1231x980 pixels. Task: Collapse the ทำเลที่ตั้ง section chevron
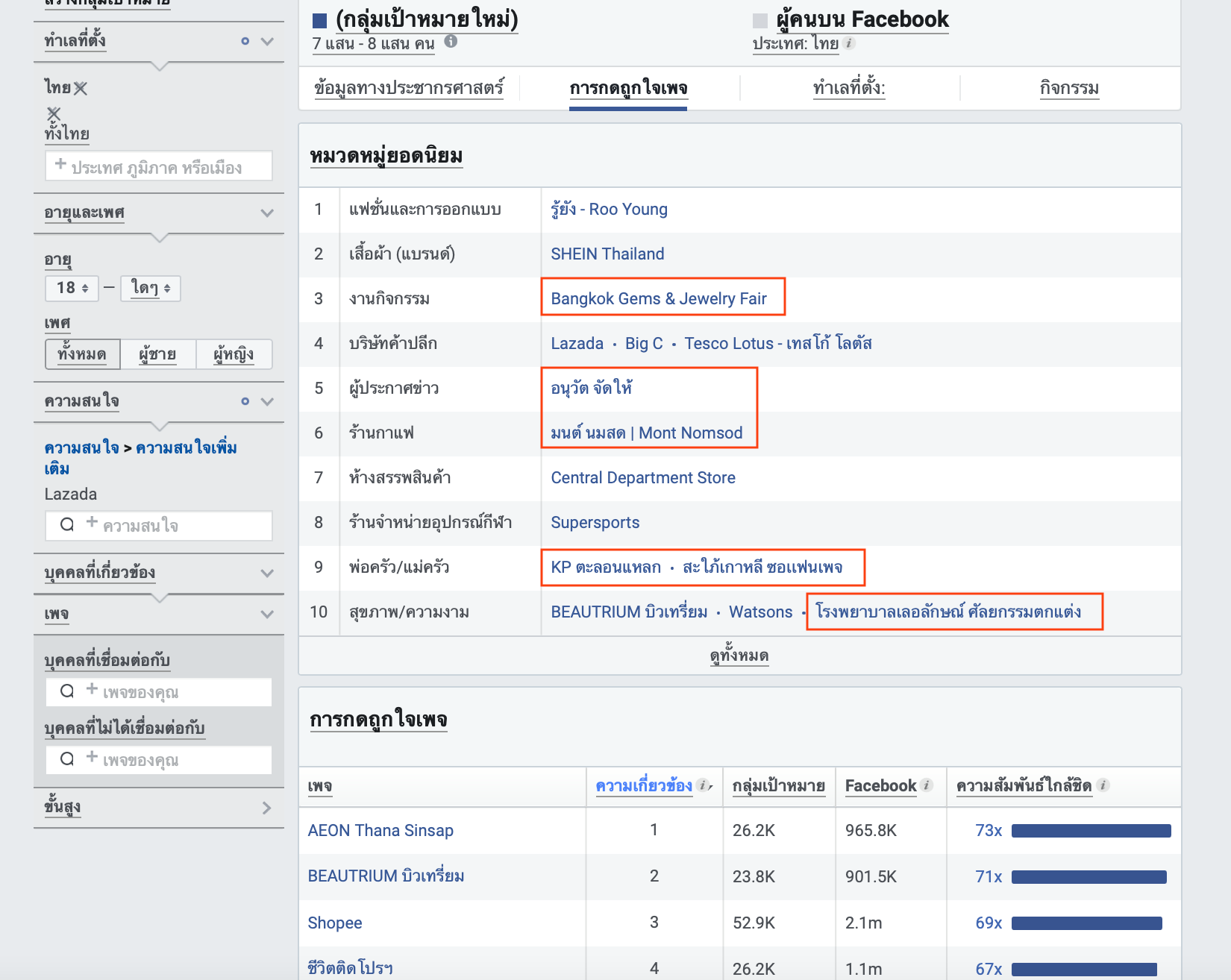tap(267, 41)
